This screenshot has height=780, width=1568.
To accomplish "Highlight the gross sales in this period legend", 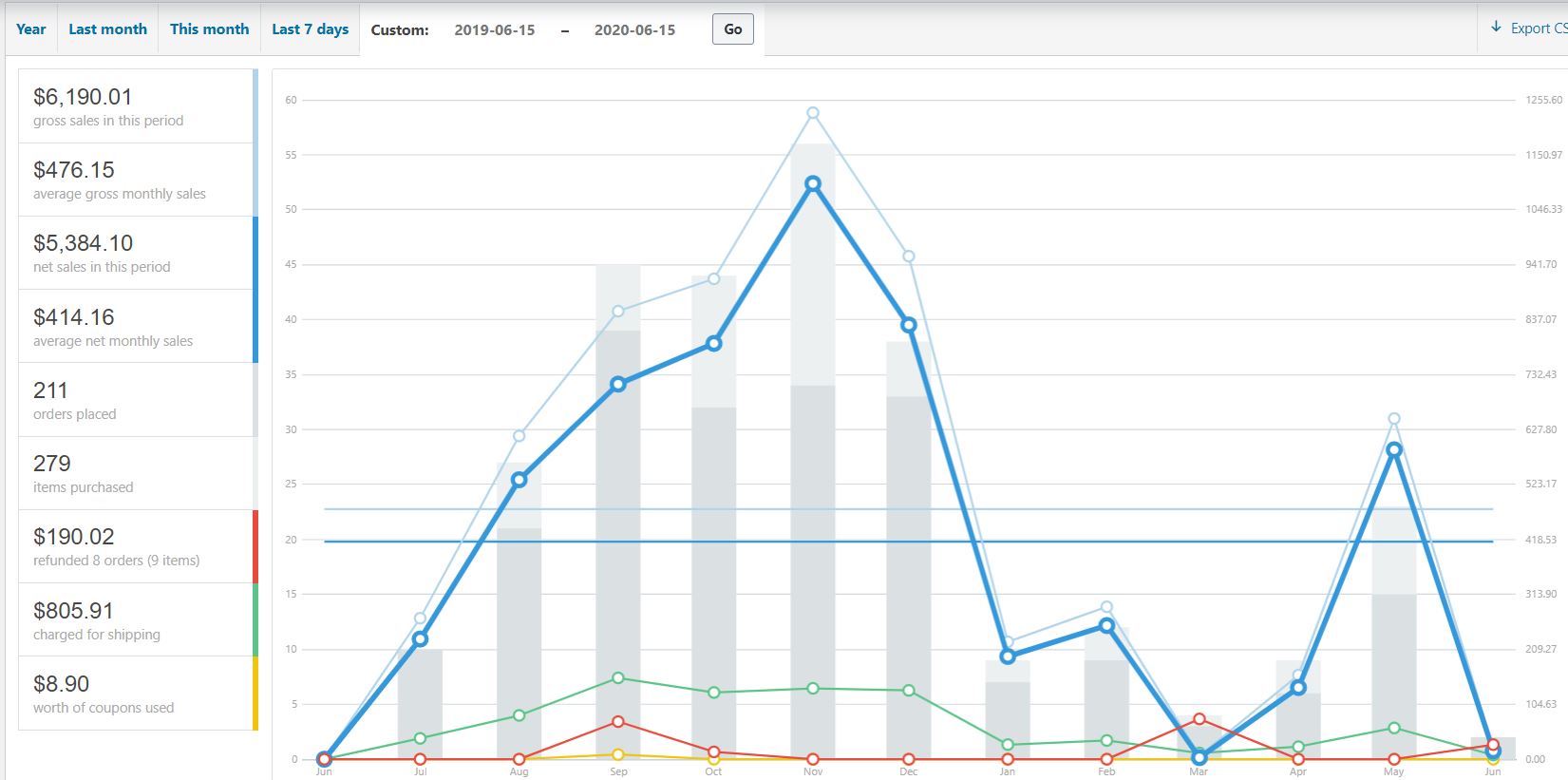I will (136, 106).
